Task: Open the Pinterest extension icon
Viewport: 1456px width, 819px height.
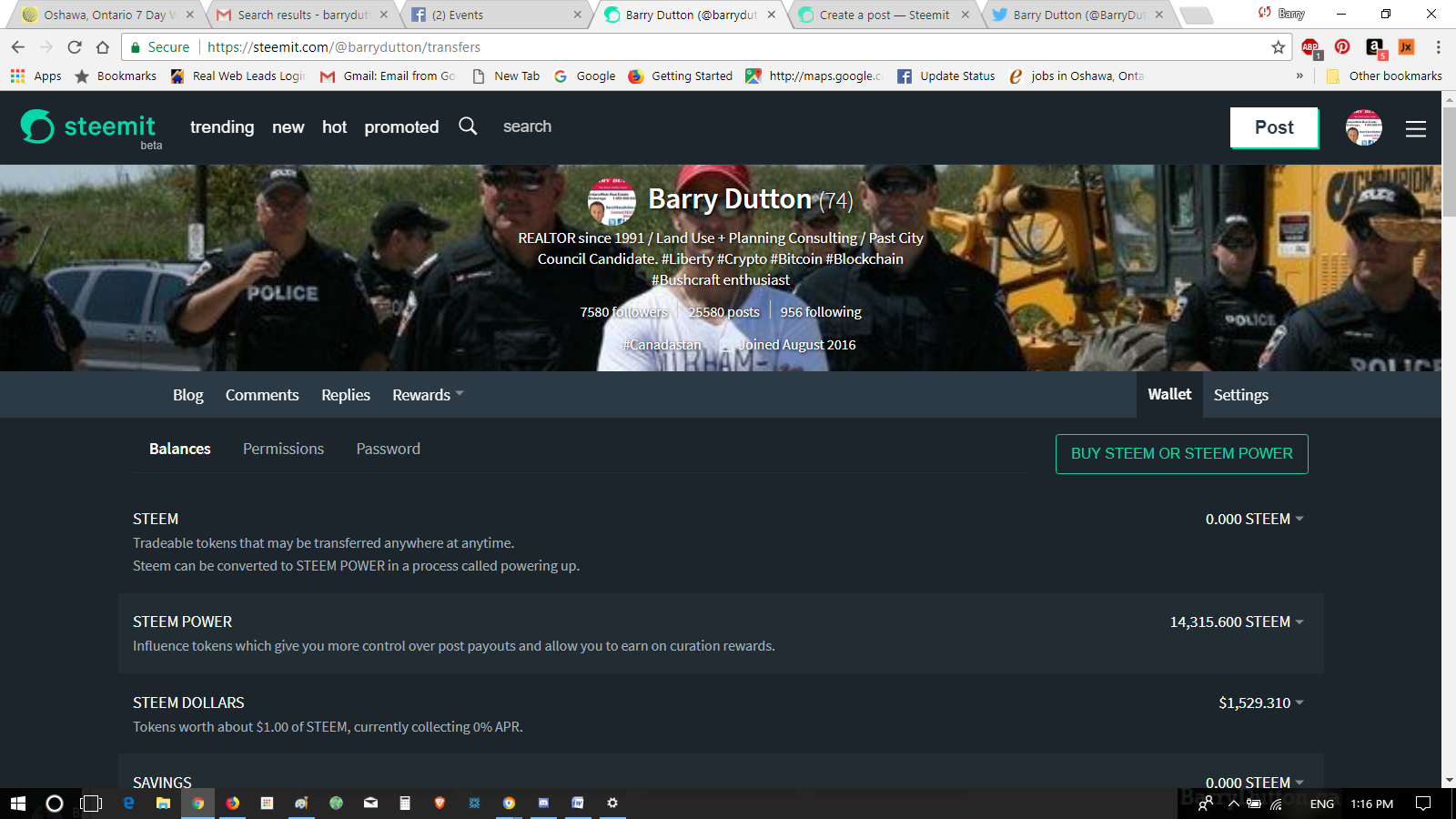Action: coord(1342,47)
